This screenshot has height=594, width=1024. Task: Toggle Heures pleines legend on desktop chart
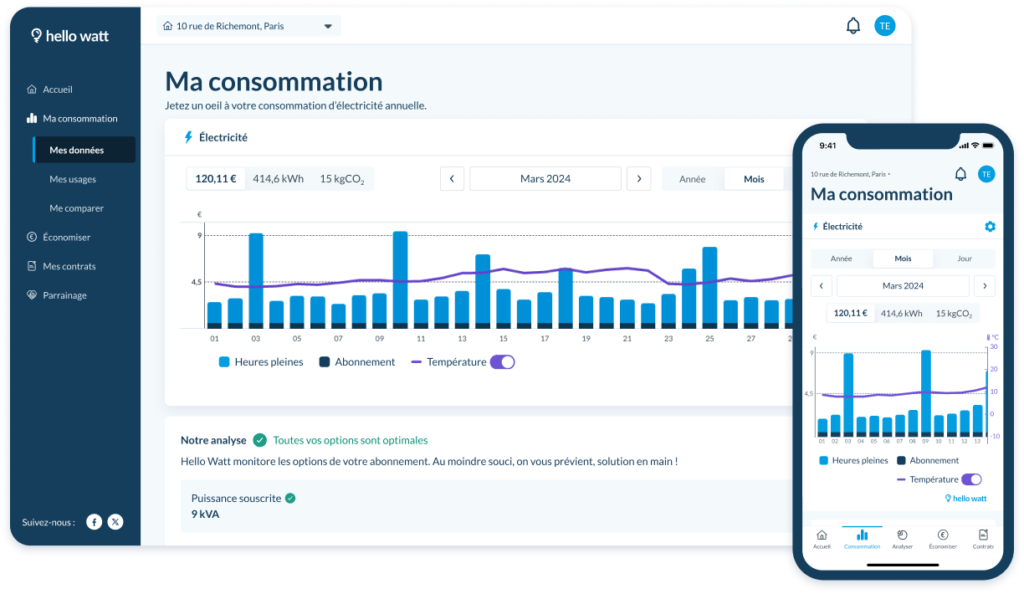(x=261, y=362)
